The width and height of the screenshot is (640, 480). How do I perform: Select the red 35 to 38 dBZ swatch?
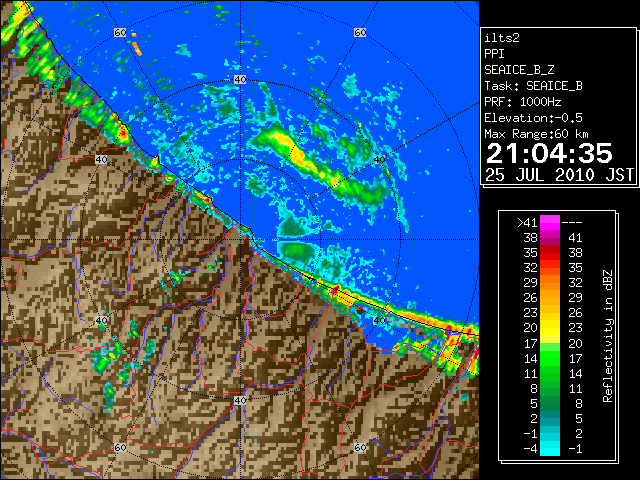[550, 253]
